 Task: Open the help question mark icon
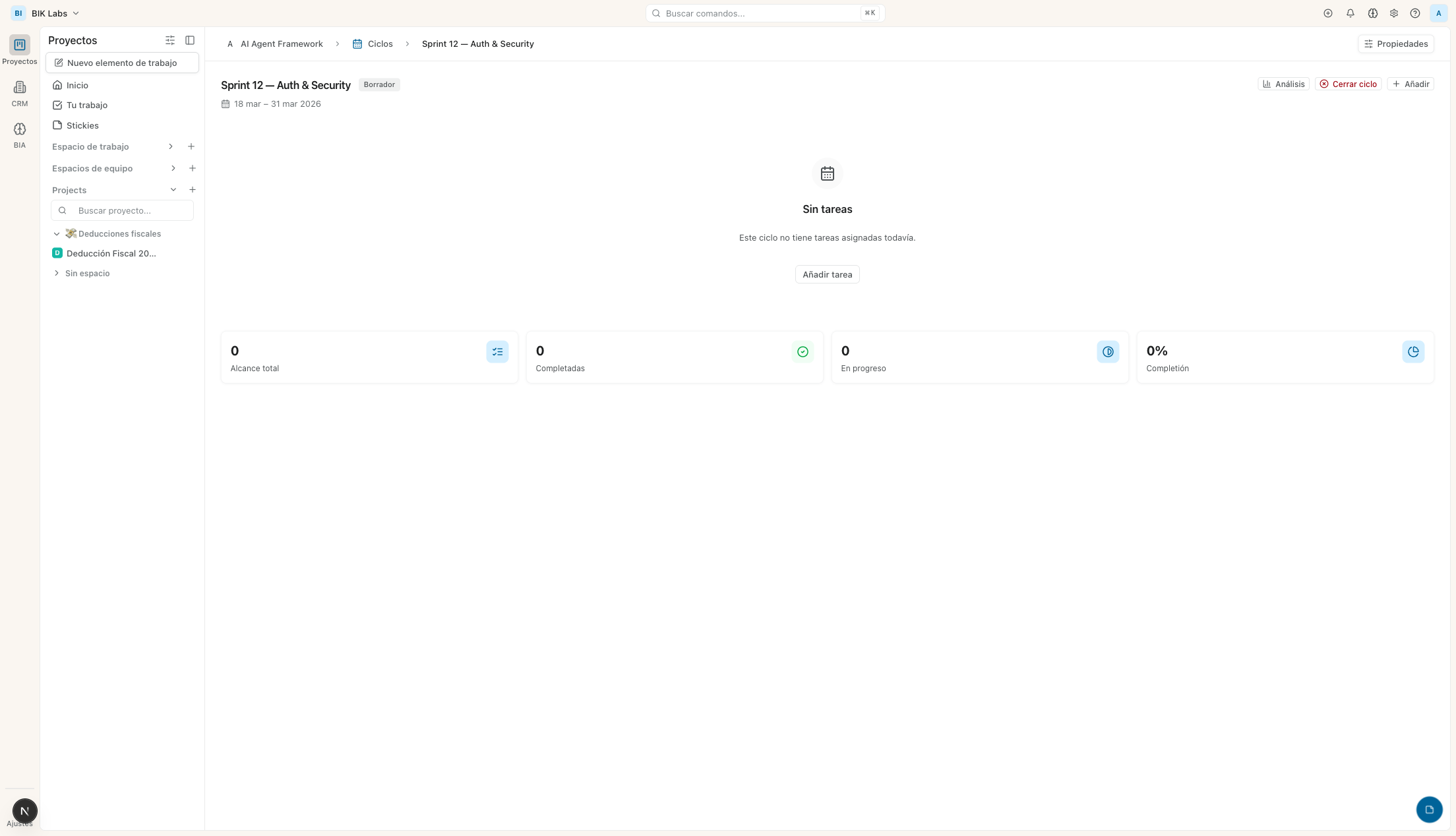pos(1414,13)
